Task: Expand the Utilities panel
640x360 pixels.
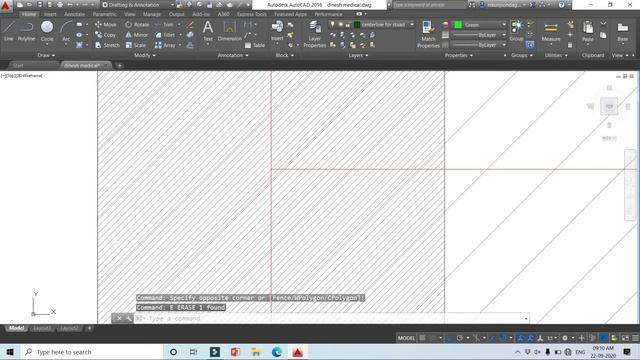Action: coord(556,55)
